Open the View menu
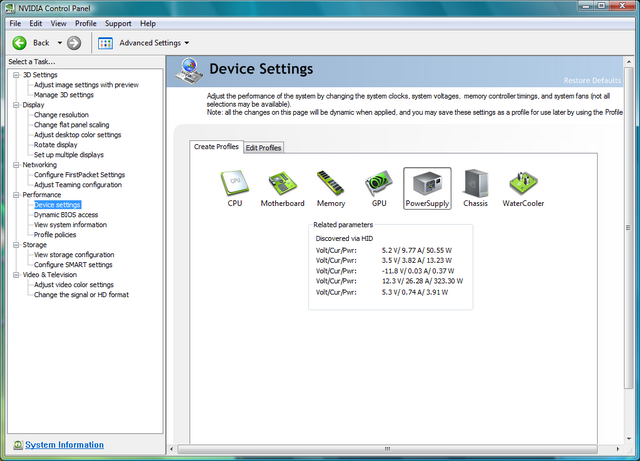Viewport: 640px width, 461px height. pos(58,24)
